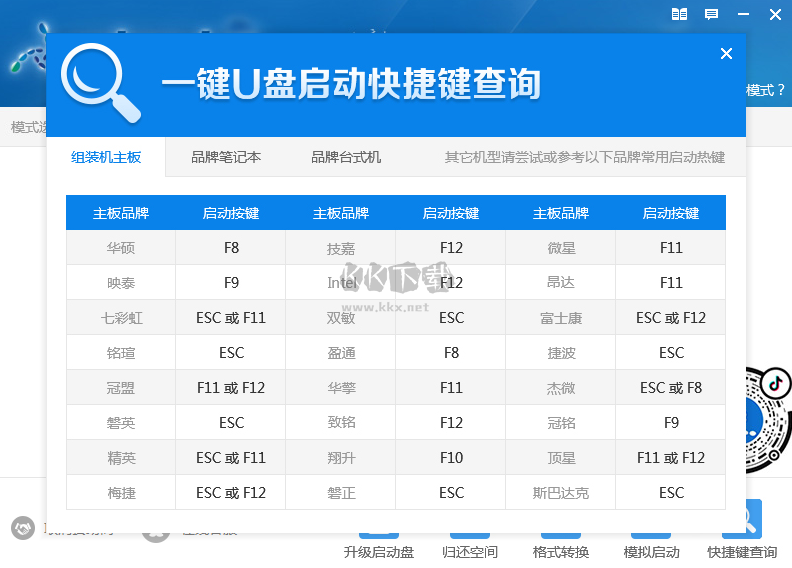Image resolution: width=792 pixels, height=568 pixels.
Task: Launch 模拟启动 from the bottom toolbar
Action: [652, 552]
